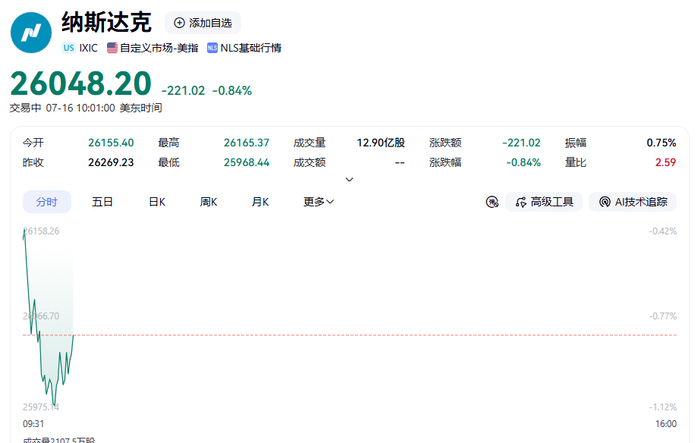
Task: Click the chart percent label -0.77%
Action: pos(663,316)
